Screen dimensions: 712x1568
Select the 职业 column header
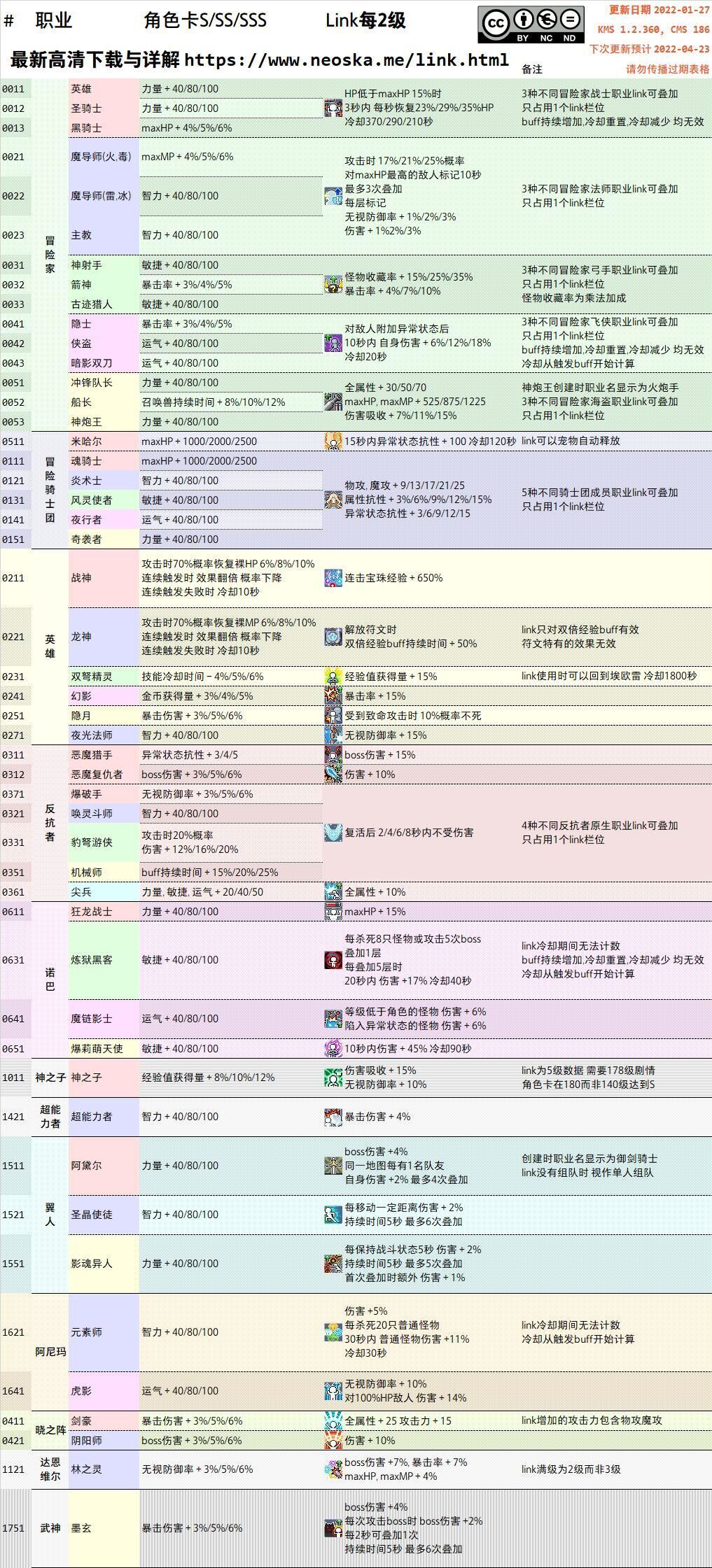(54, 20)
